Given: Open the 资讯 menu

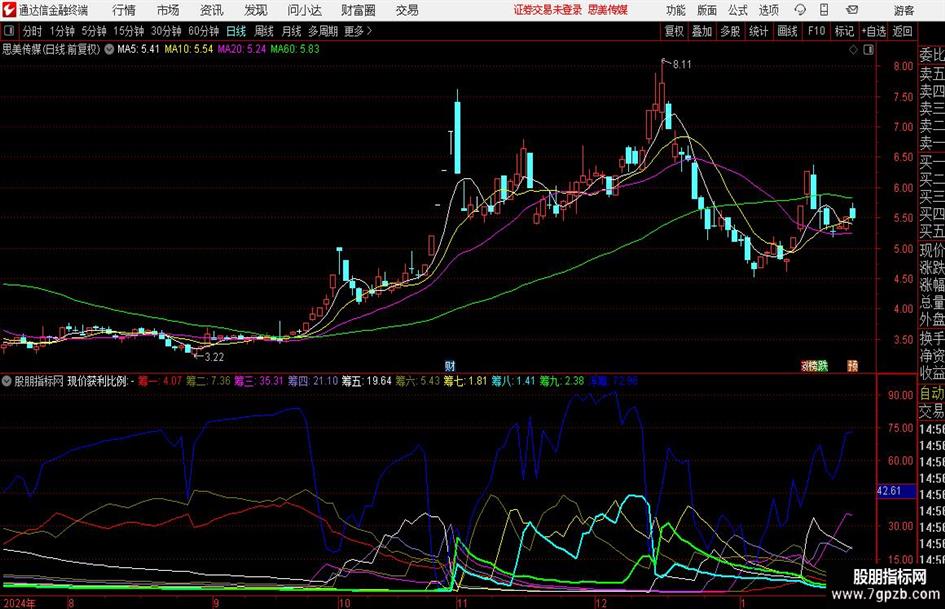Looking at the screenshot, I should click(x=212, y=10).
